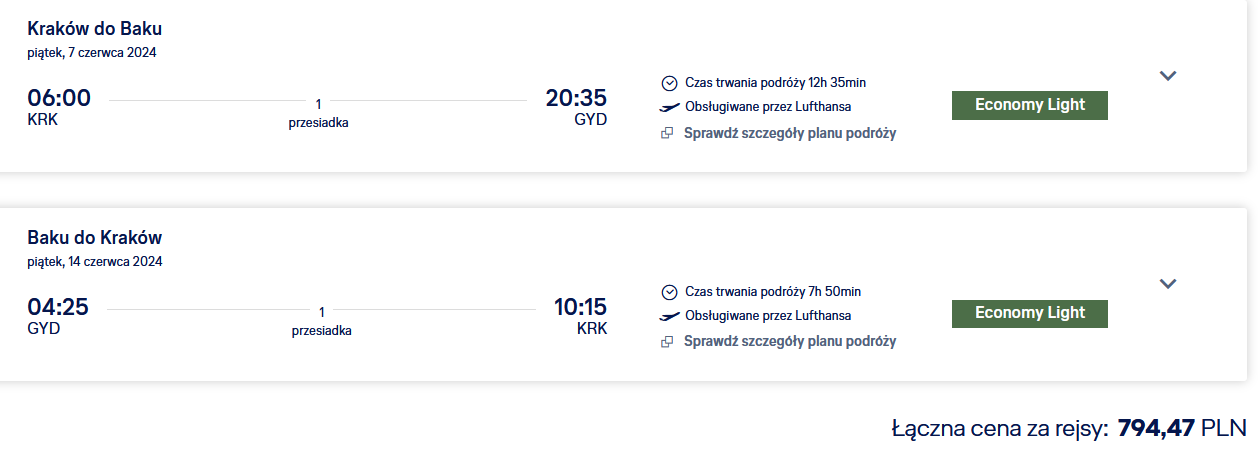Select Economy Light badge on outbound flight
Image resolution: width=1258 pixels, height=463 pixels.
[x=1030, y=105]
